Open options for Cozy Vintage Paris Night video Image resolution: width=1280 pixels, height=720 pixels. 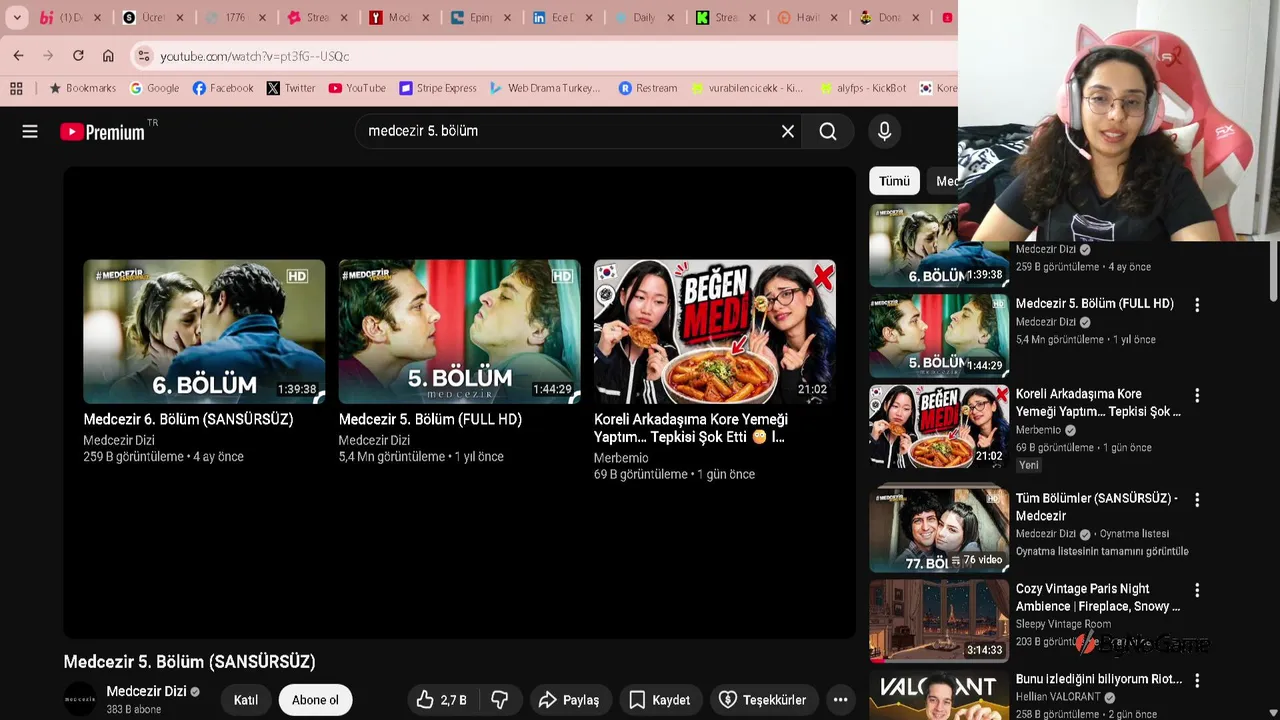tap(1197, 591)
